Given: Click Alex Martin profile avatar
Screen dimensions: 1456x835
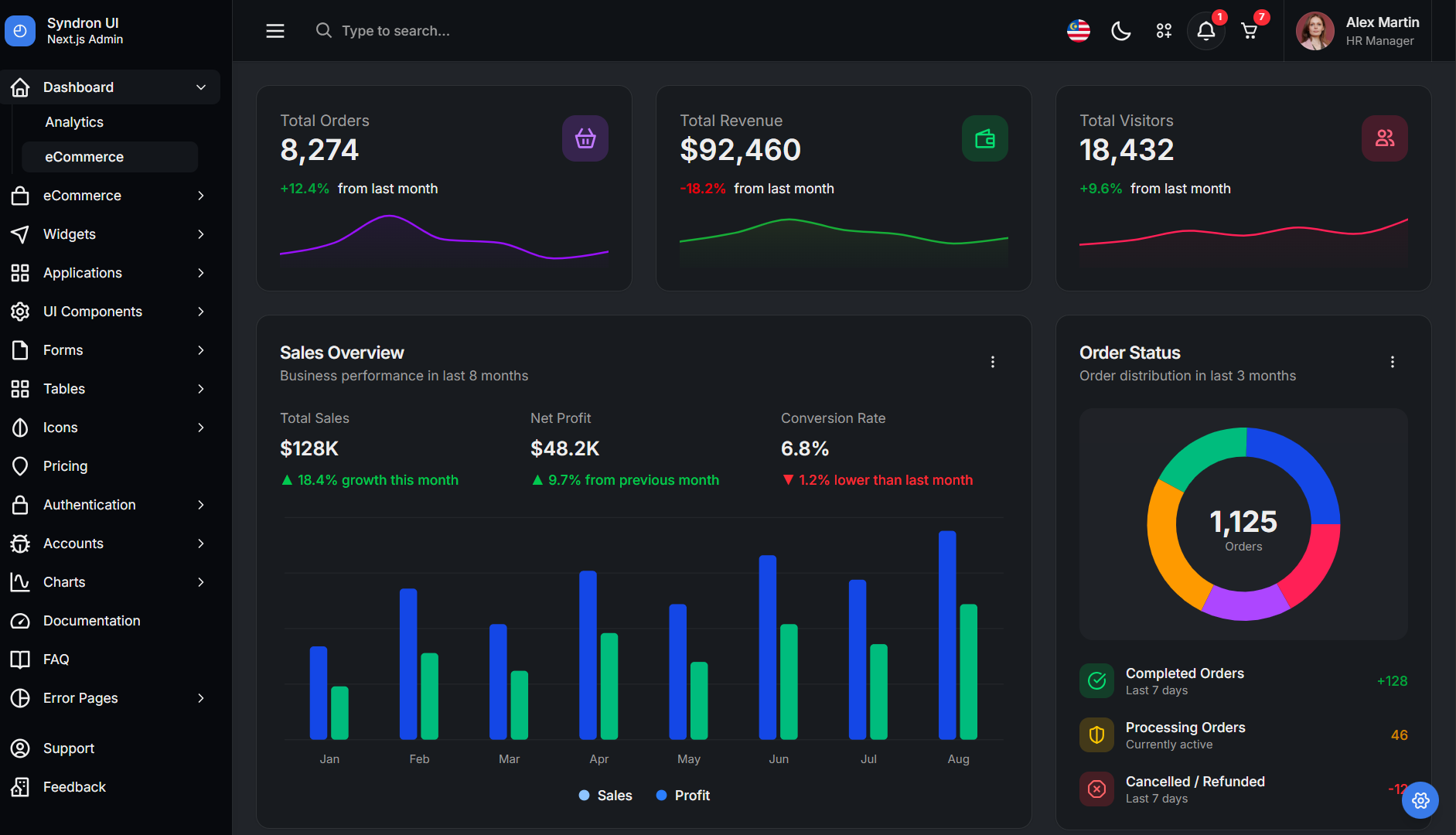Looking at the screenshot, I should coord(1315,31).
